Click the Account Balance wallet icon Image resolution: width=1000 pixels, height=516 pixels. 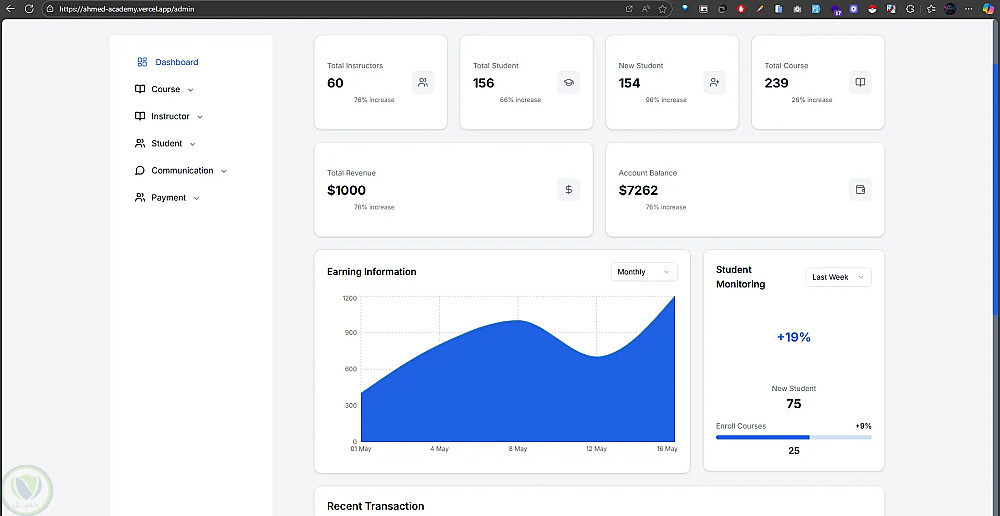(x=860, y=189)
